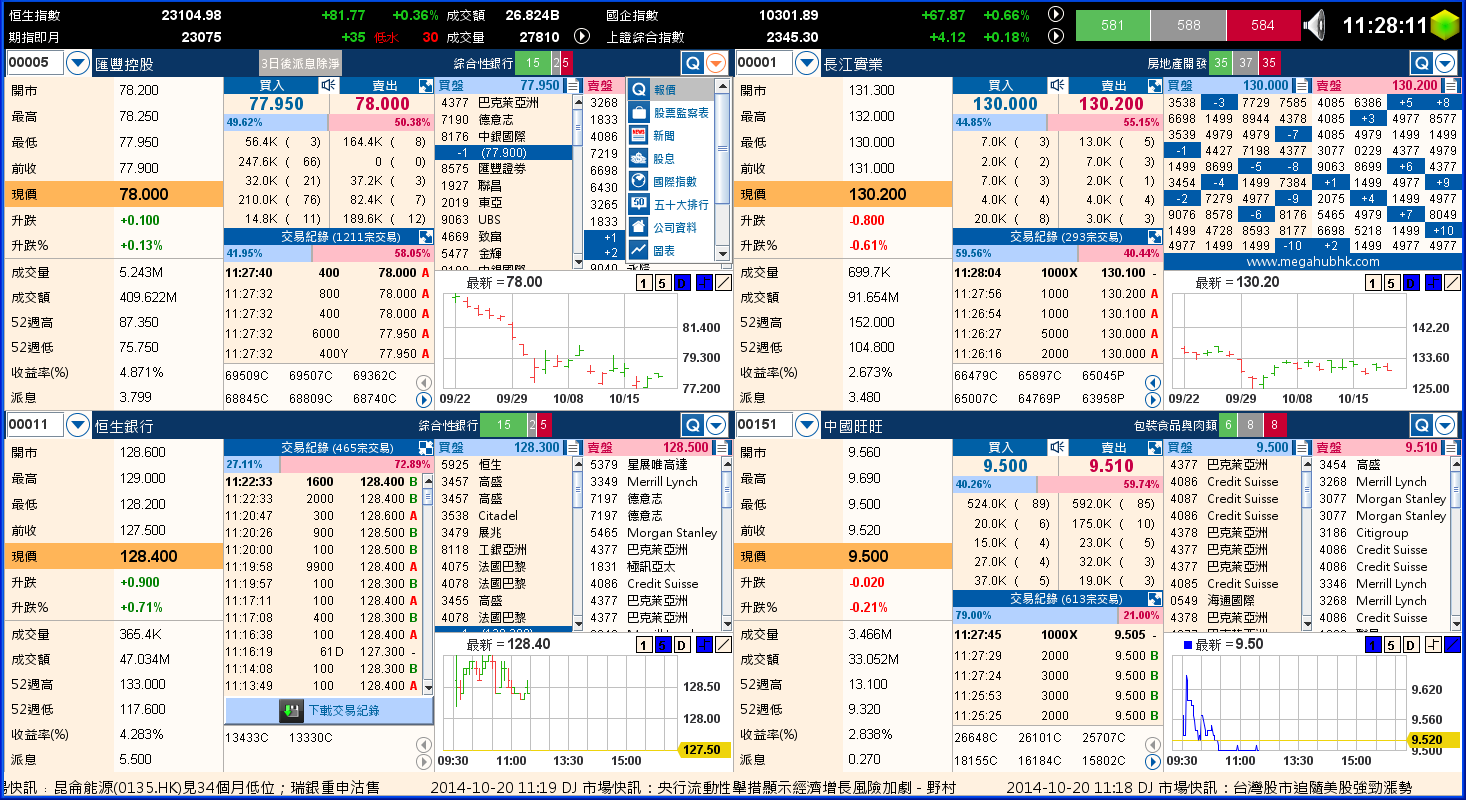Select 股票監察表 in the open menu
Screen dimensions: 1466x800
coord(671,113)
